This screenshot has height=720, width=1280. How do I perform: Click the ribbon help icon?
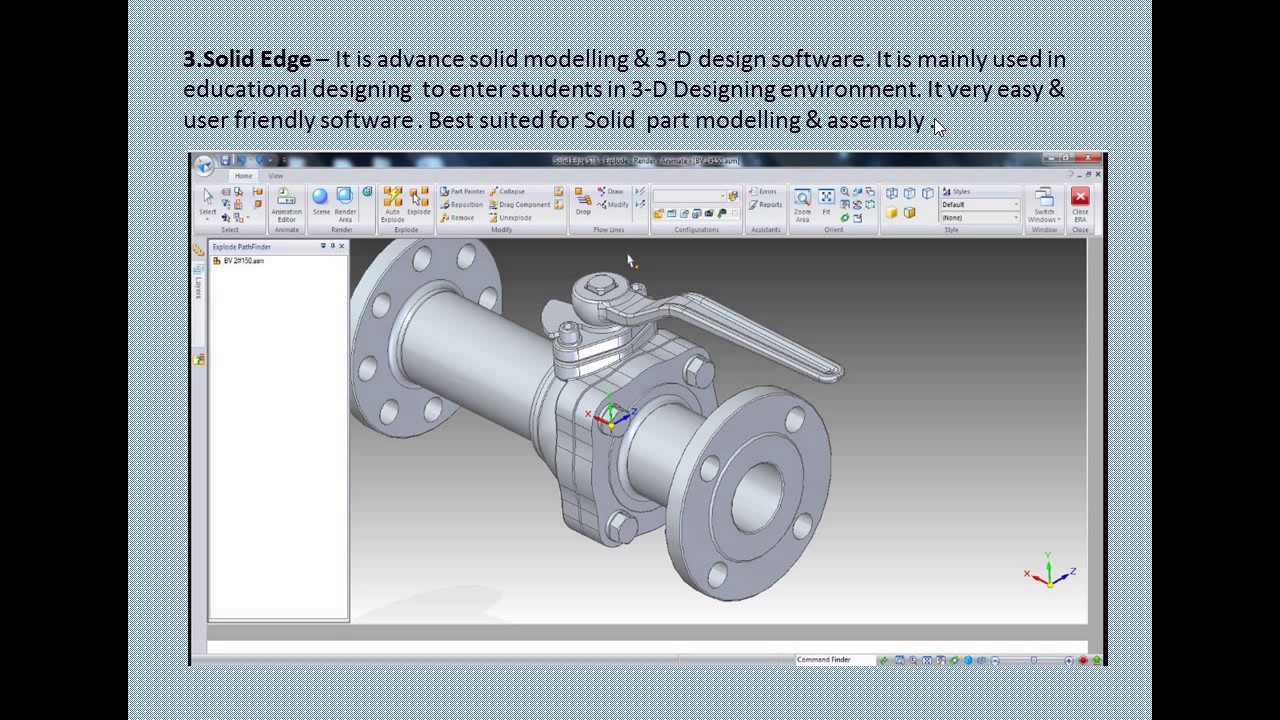1071,174
